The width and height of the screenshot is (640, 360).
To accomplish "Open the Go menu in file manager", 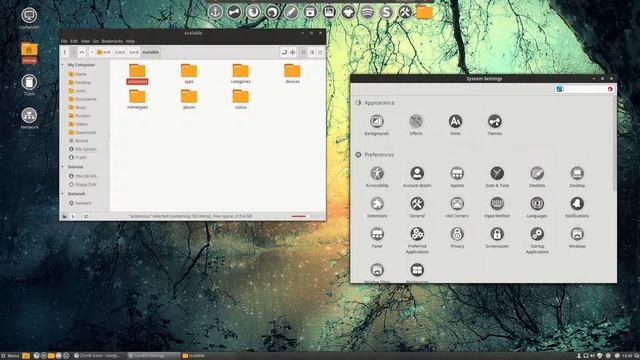I will 96,41.
